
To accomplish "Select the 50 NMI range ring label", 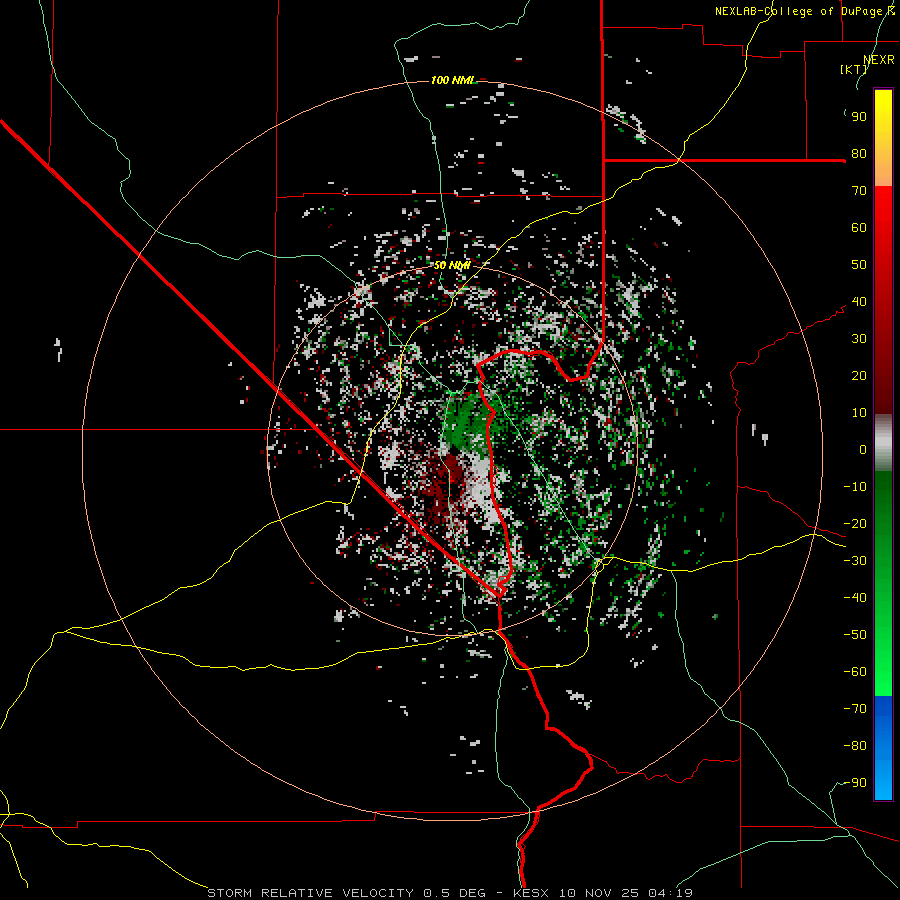I will (x=452, y=265).
